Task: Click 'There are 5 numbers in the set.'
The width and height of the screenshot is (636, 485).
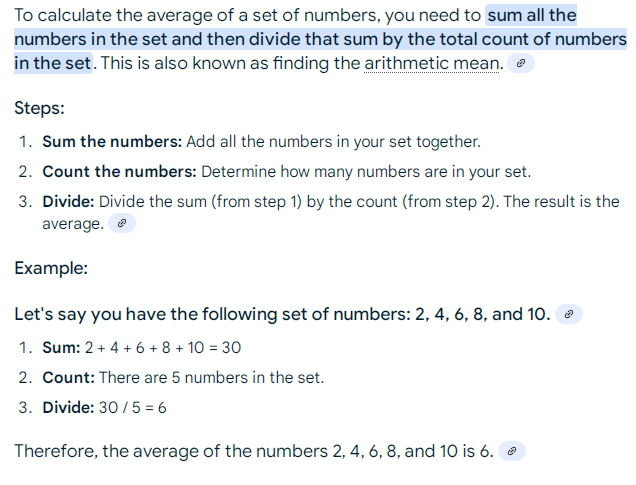Action: click(212, 378)
